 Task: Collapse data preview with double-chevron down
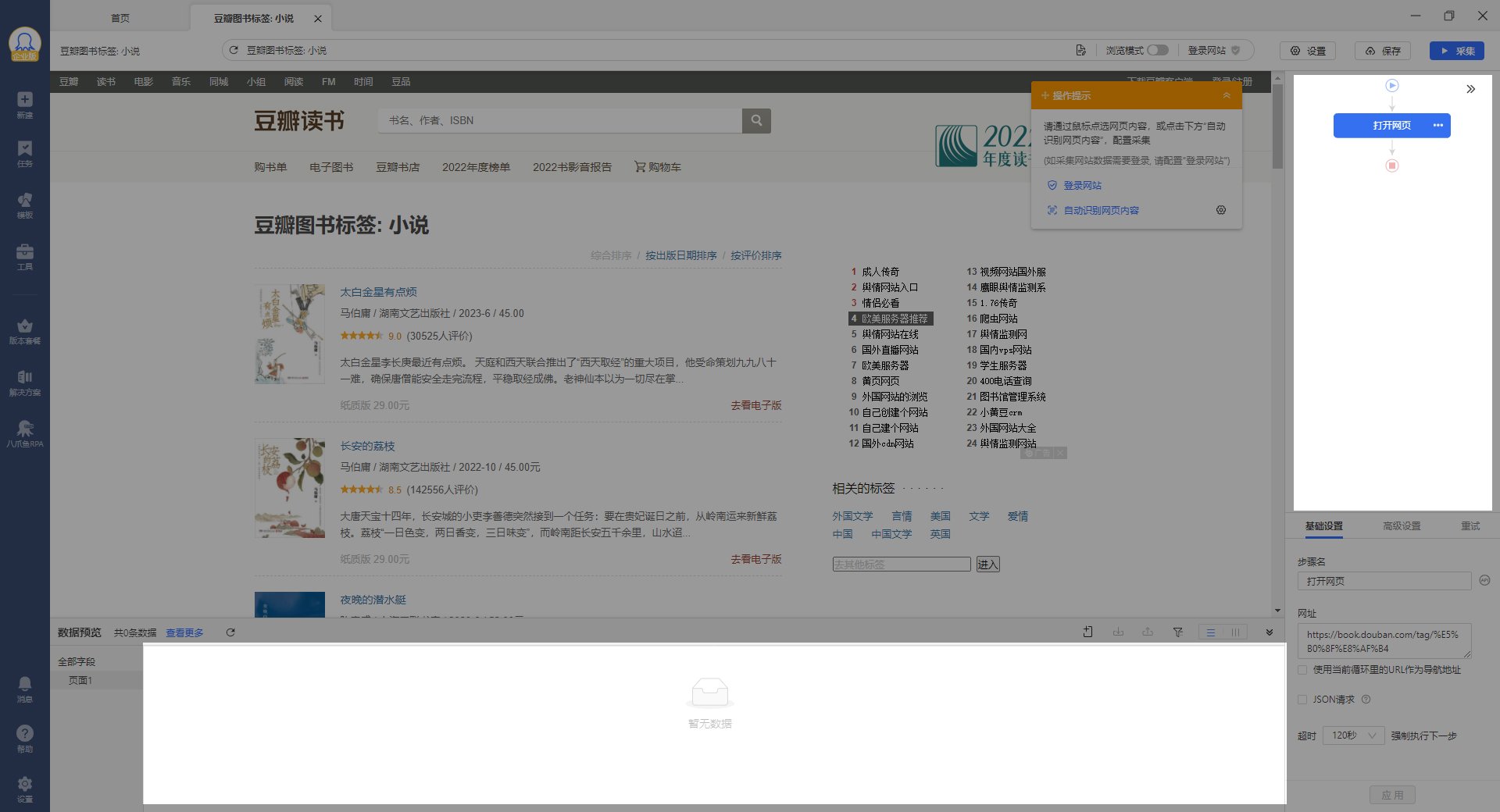[1269, 632]
